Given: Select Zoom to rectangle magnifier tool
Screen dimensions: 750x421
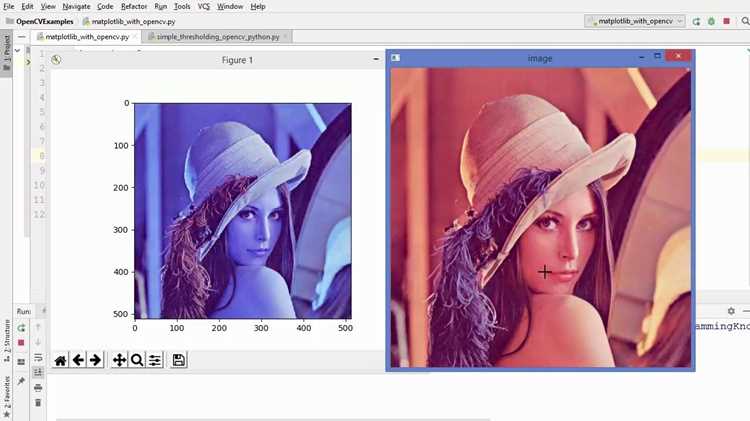Looking at the screenshot, I should point(137,360).
